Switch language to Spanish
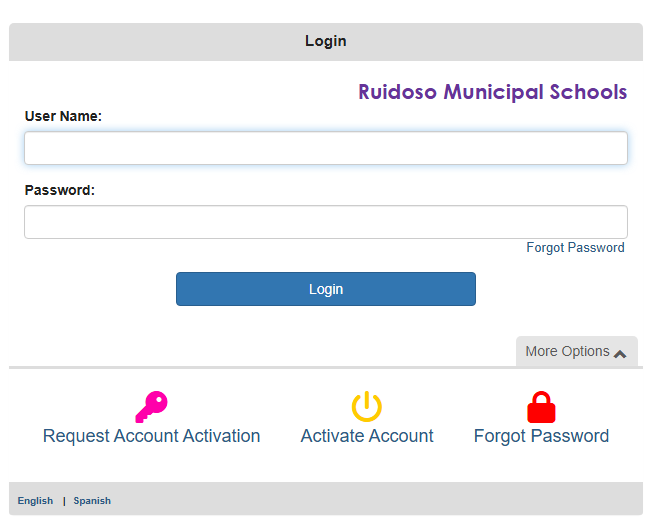Viewport: 663px width, 522px height. (x=92, y=500)
